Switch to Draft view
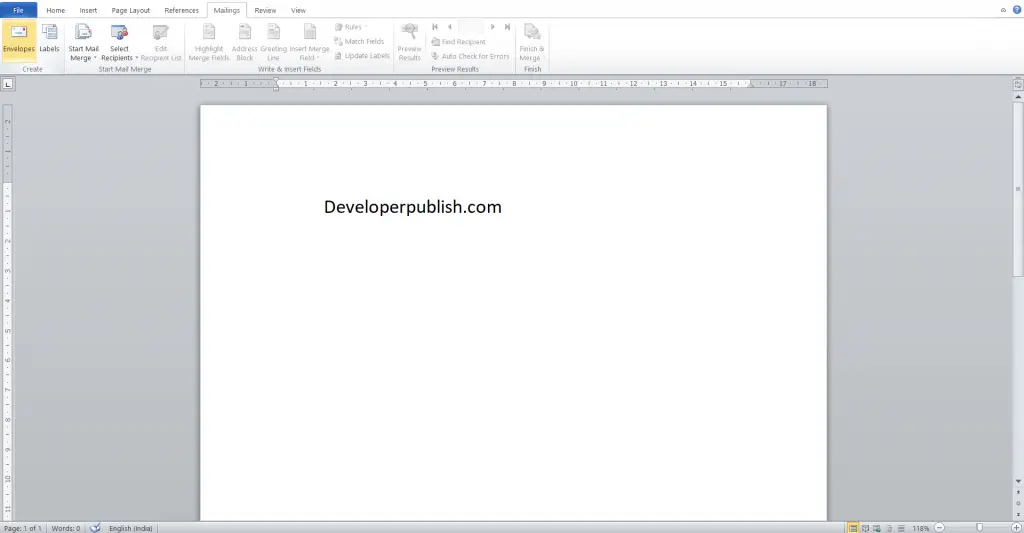Viewport: 1024px width, 533px height. tap(901, 528)
